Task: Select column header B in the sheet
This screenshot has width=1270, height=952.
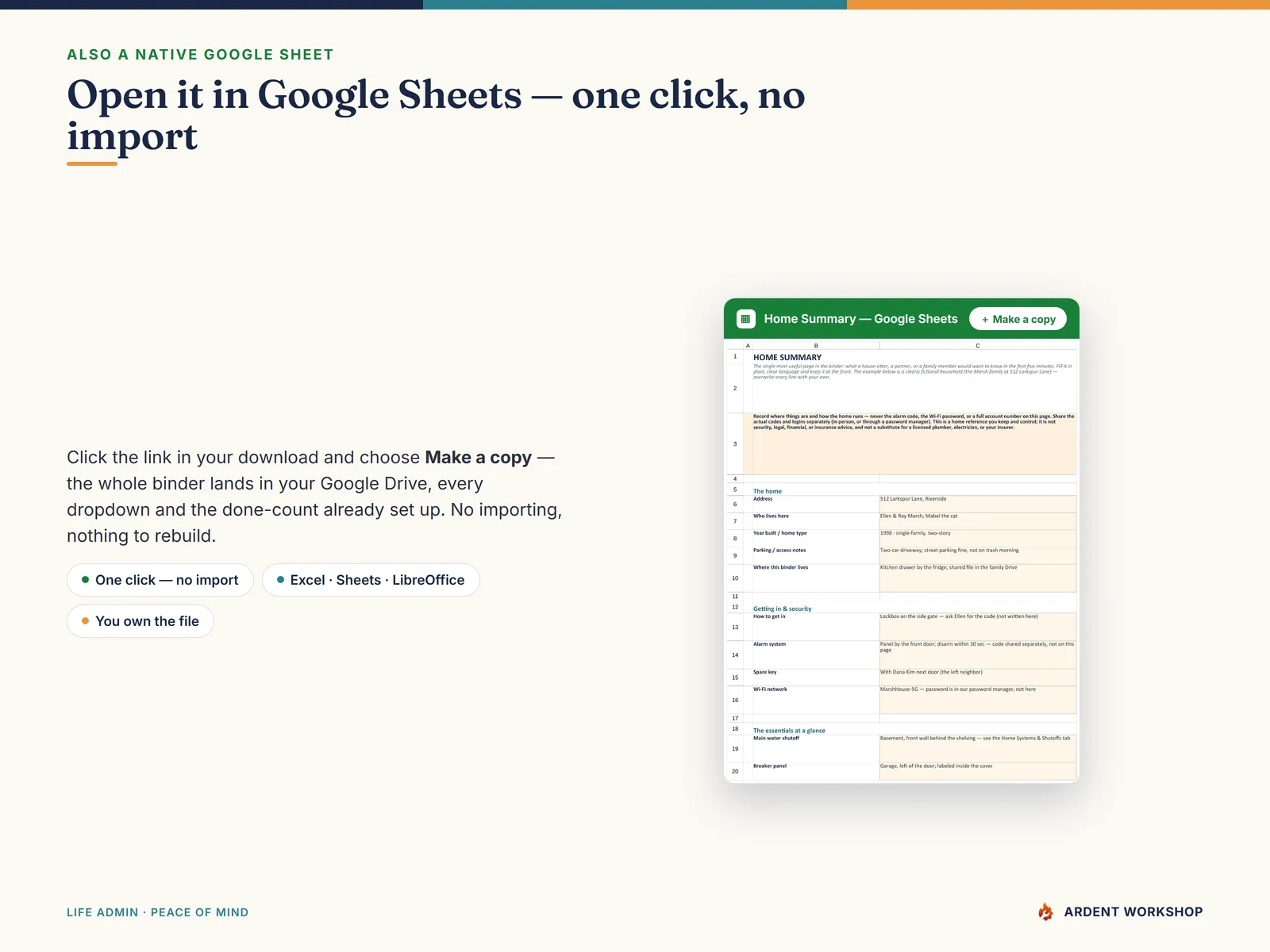Action: pyautogui.click(x=816, y=346)
